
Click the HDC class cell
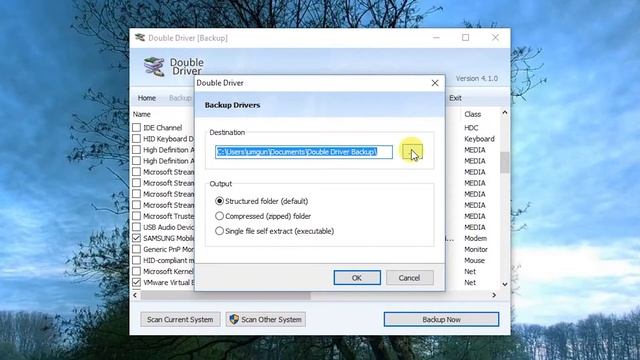[471, 128]
